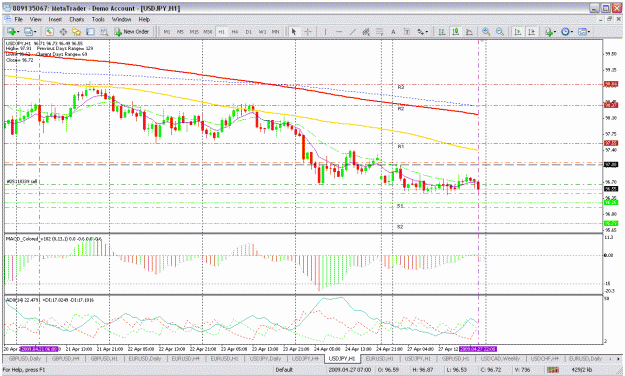Select the Text 'A' tool
Viewport: 625px width, 376px height.
(393, 31)
